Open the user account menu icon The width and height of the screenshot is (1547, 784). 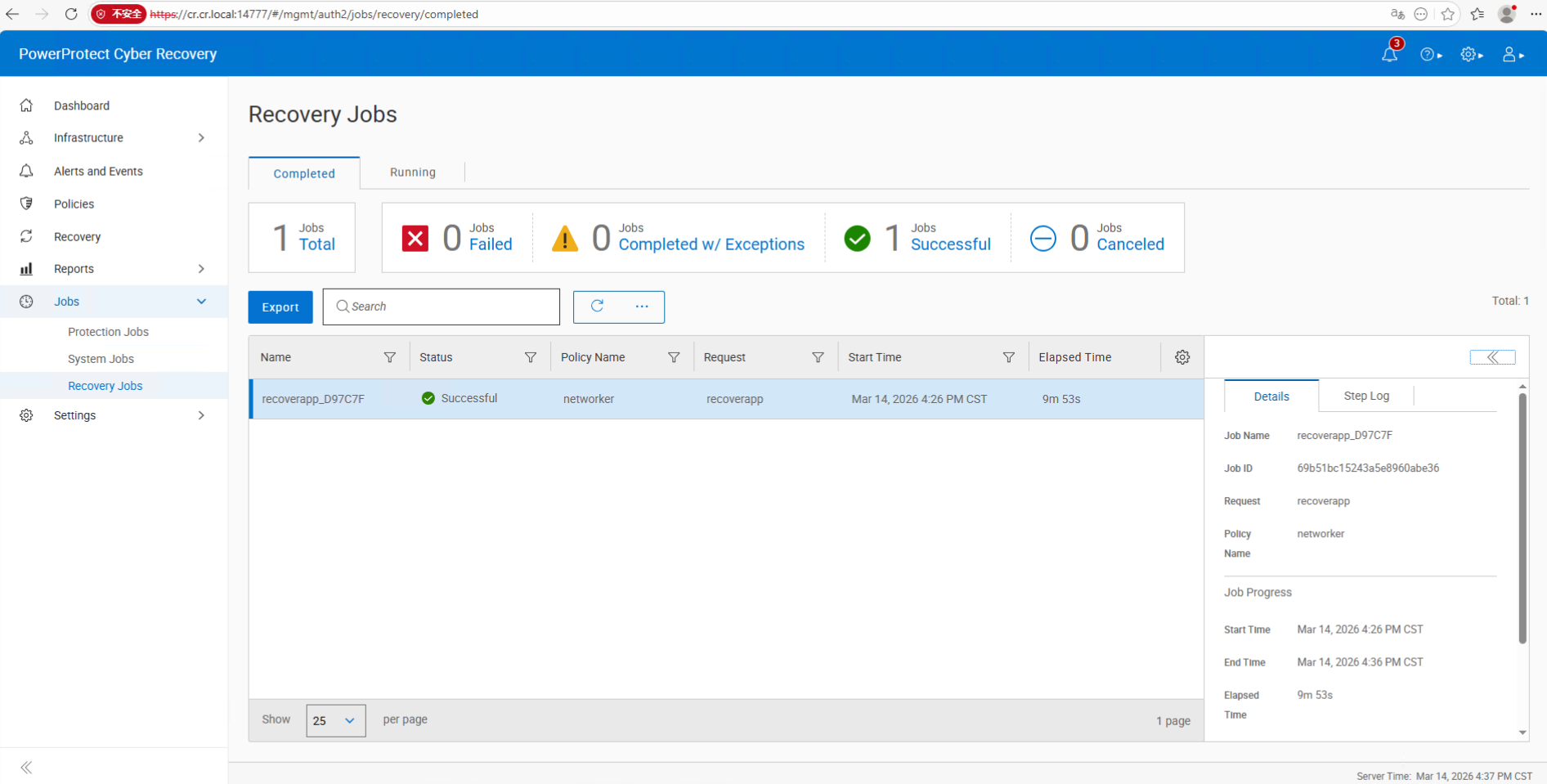click(1512, 54)
